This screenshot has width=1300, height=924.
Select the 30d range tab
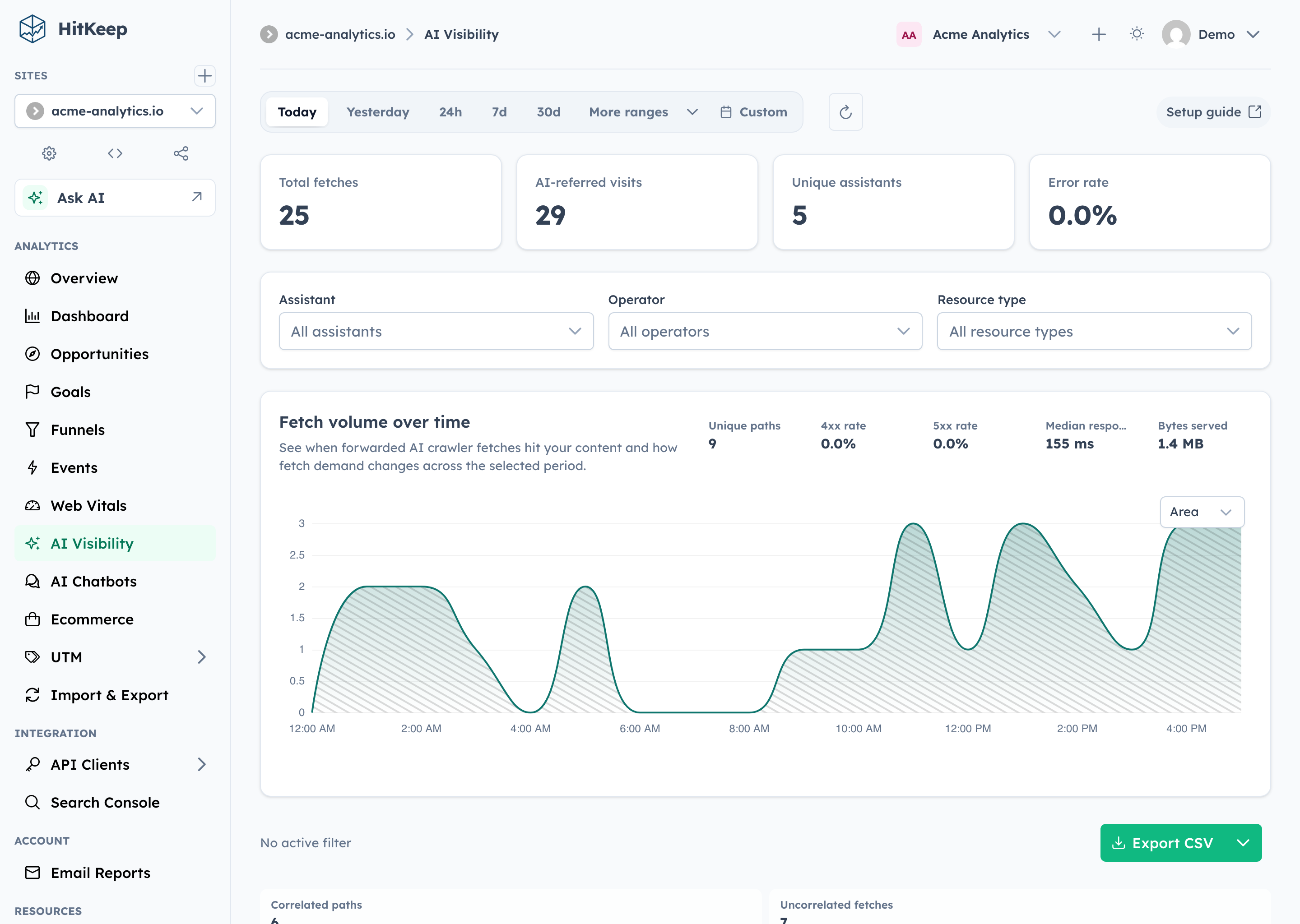point(548,112)
